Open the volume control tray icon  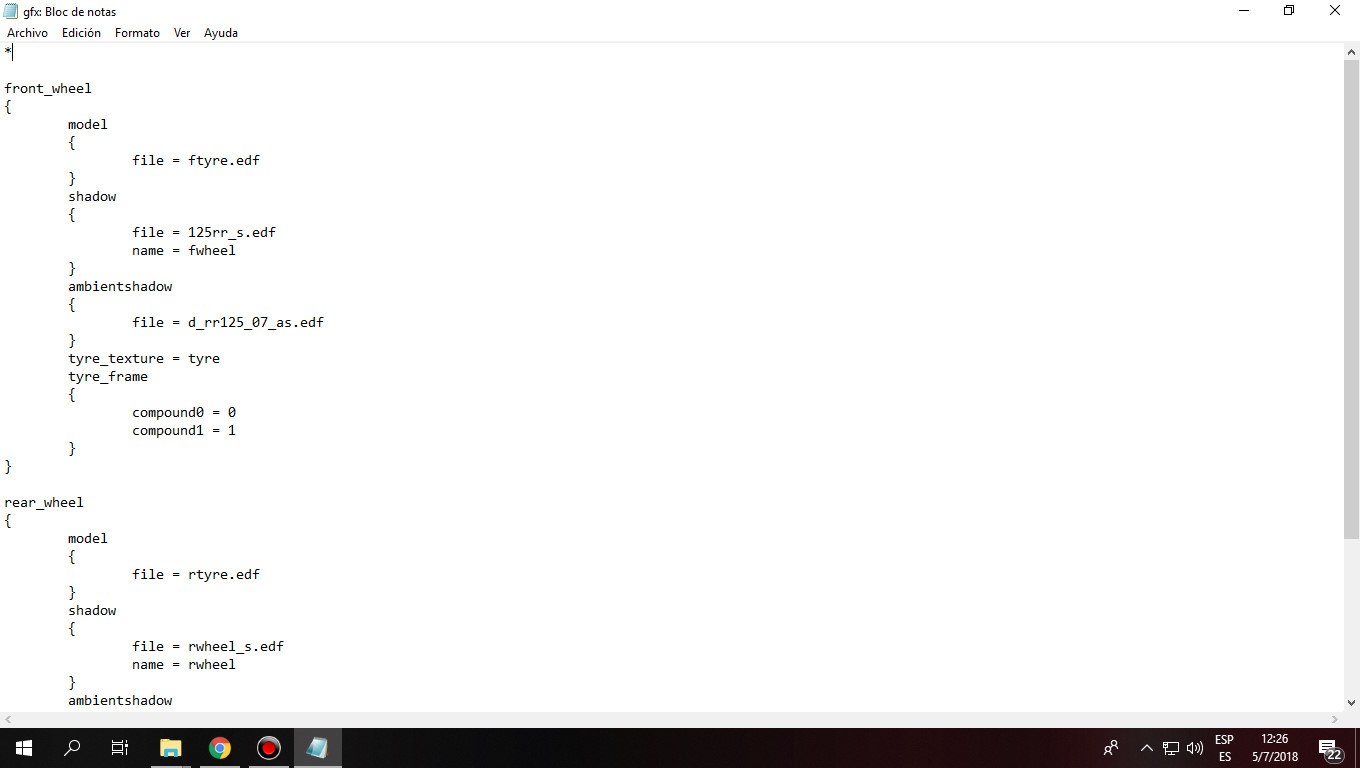tap(1195, 748)
